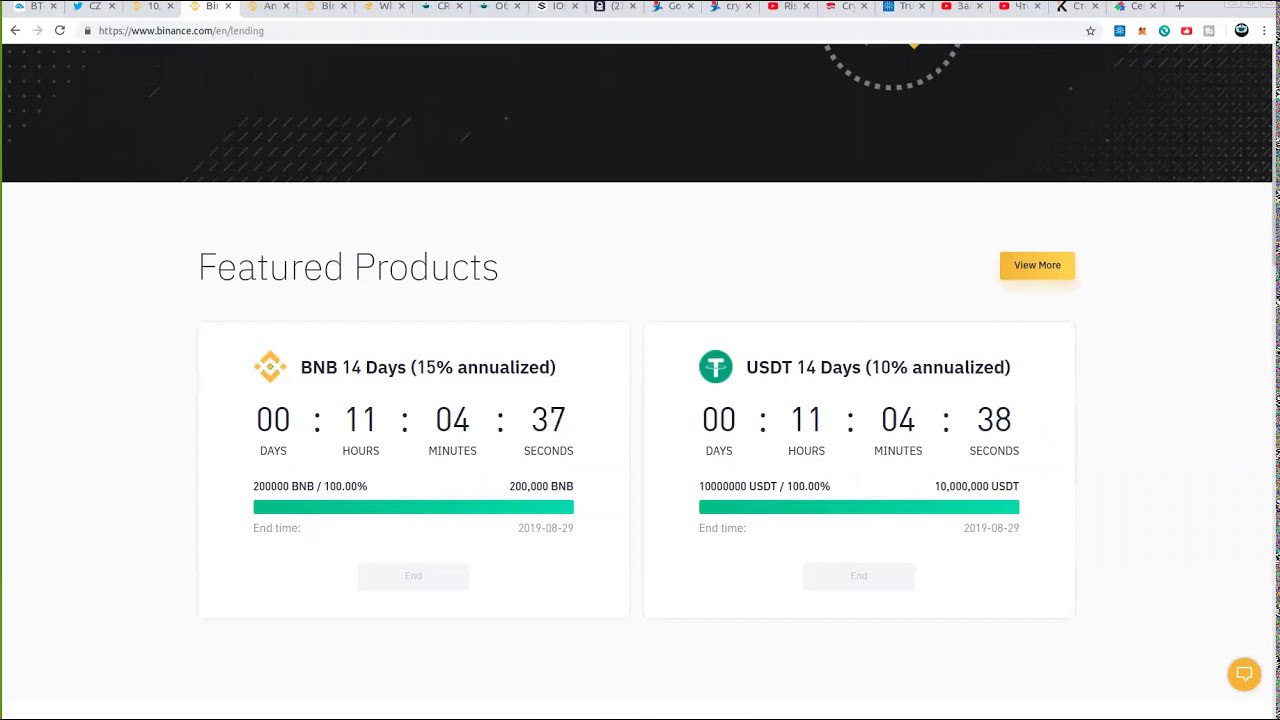Viewport: 1280px width, 720px height.
Task: Reload the Binance lending page
Action: point(60,31)
